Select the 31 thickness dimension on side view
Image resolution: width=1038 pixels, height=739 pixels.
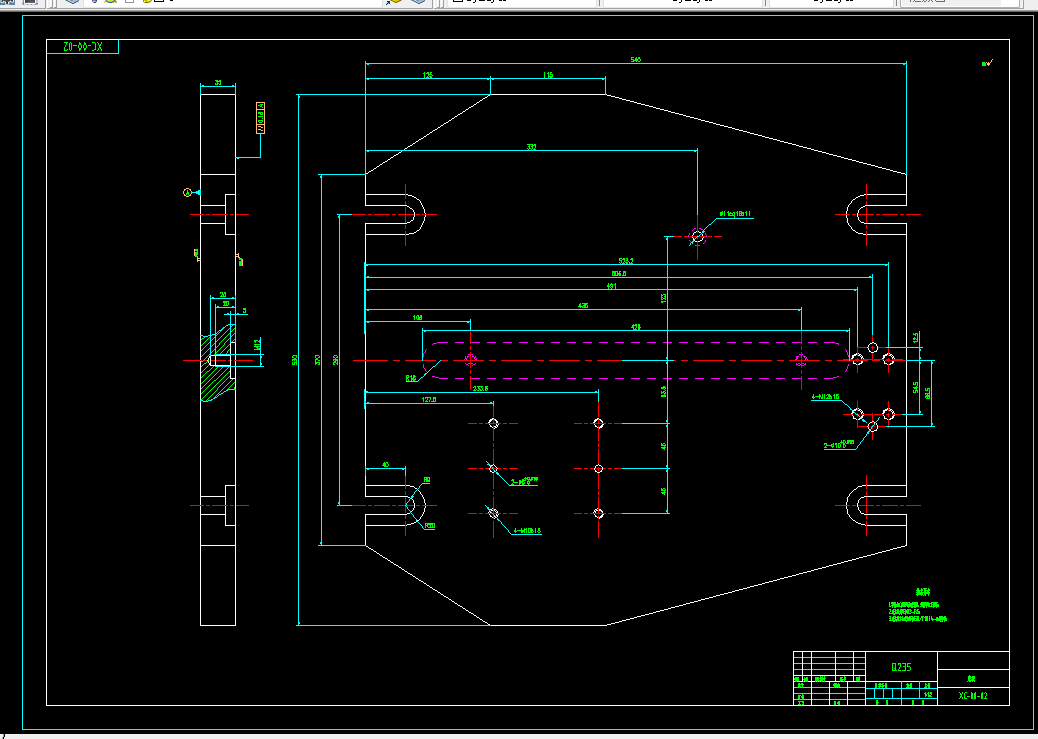pos(218,83)
